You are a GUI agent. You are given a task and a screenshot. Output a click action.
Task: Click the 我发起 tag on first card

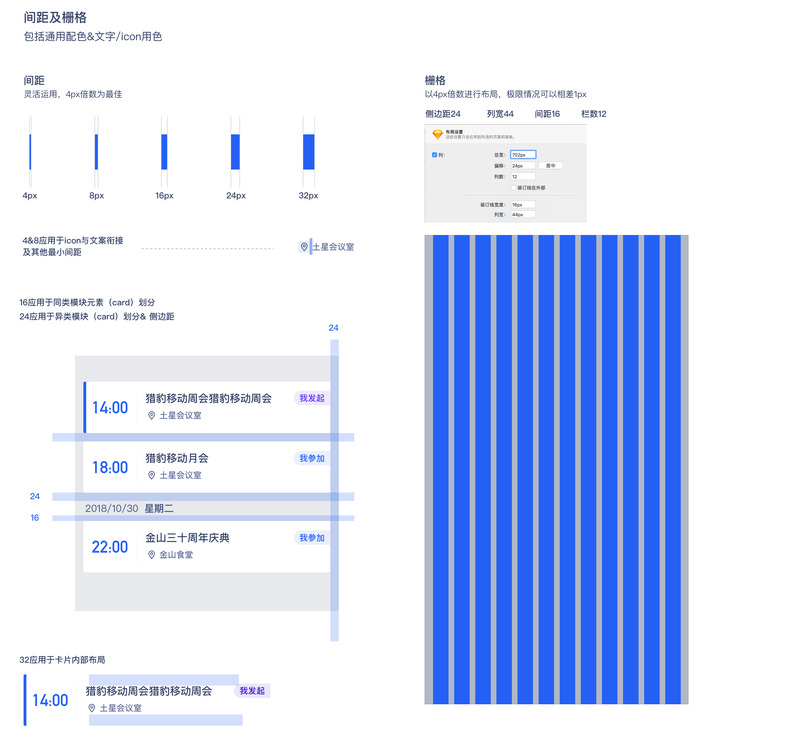click(x=312, y=398)
